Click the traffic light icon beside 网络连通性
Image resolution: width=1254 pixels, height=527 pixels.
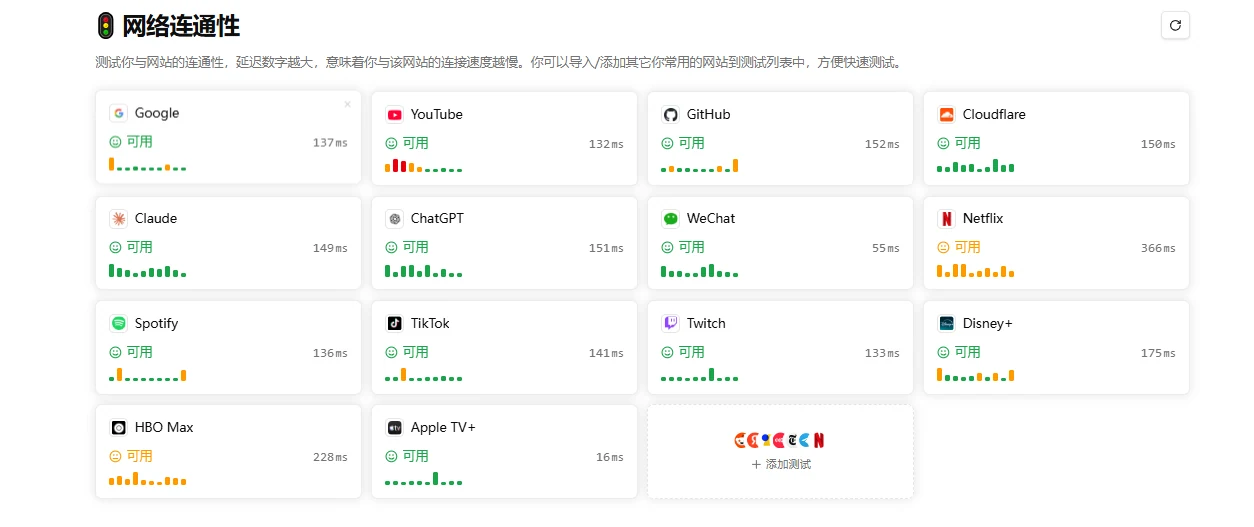(x=106, y=26)
